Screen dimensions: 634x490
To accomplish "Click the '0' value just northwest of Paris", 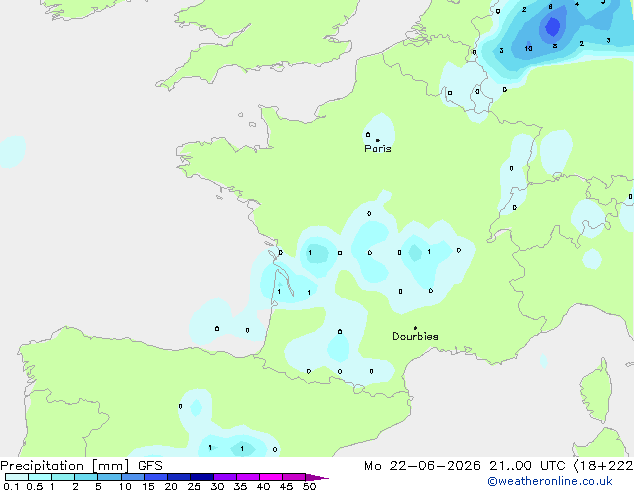I will pyautogui.click(x=368, y=134).
